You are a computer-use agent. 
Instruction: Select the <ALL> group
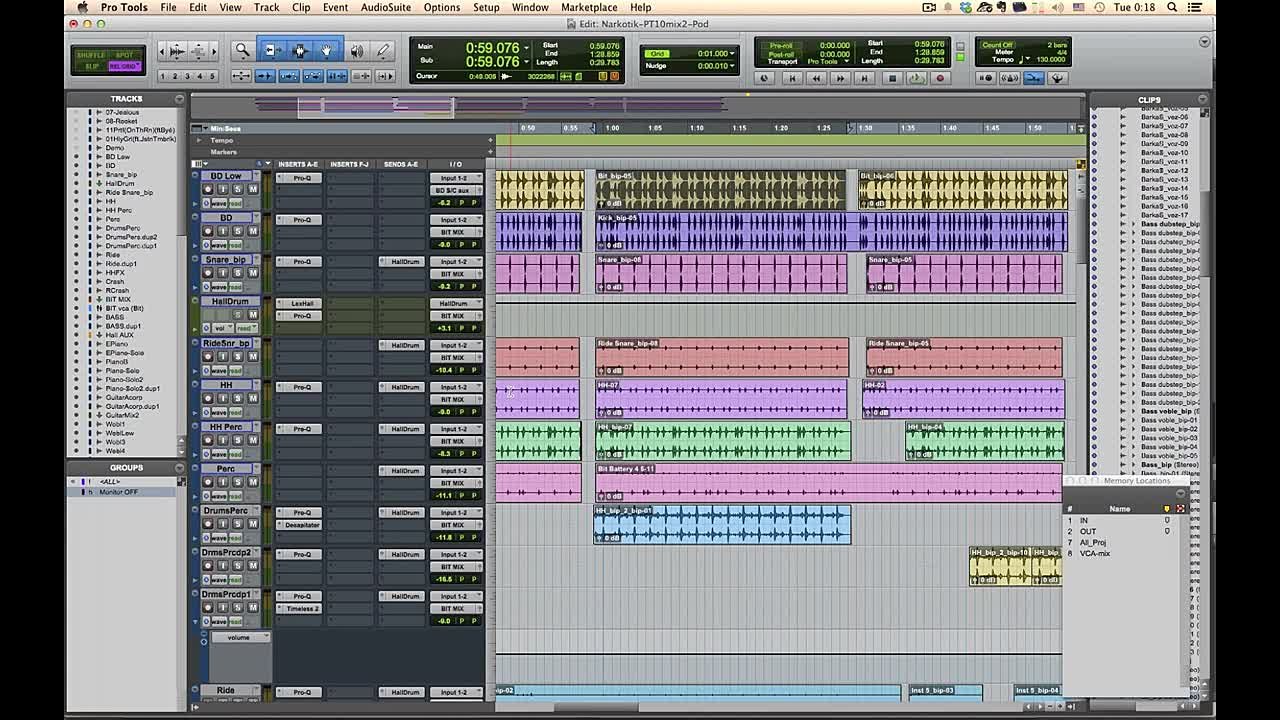(110, 482)
